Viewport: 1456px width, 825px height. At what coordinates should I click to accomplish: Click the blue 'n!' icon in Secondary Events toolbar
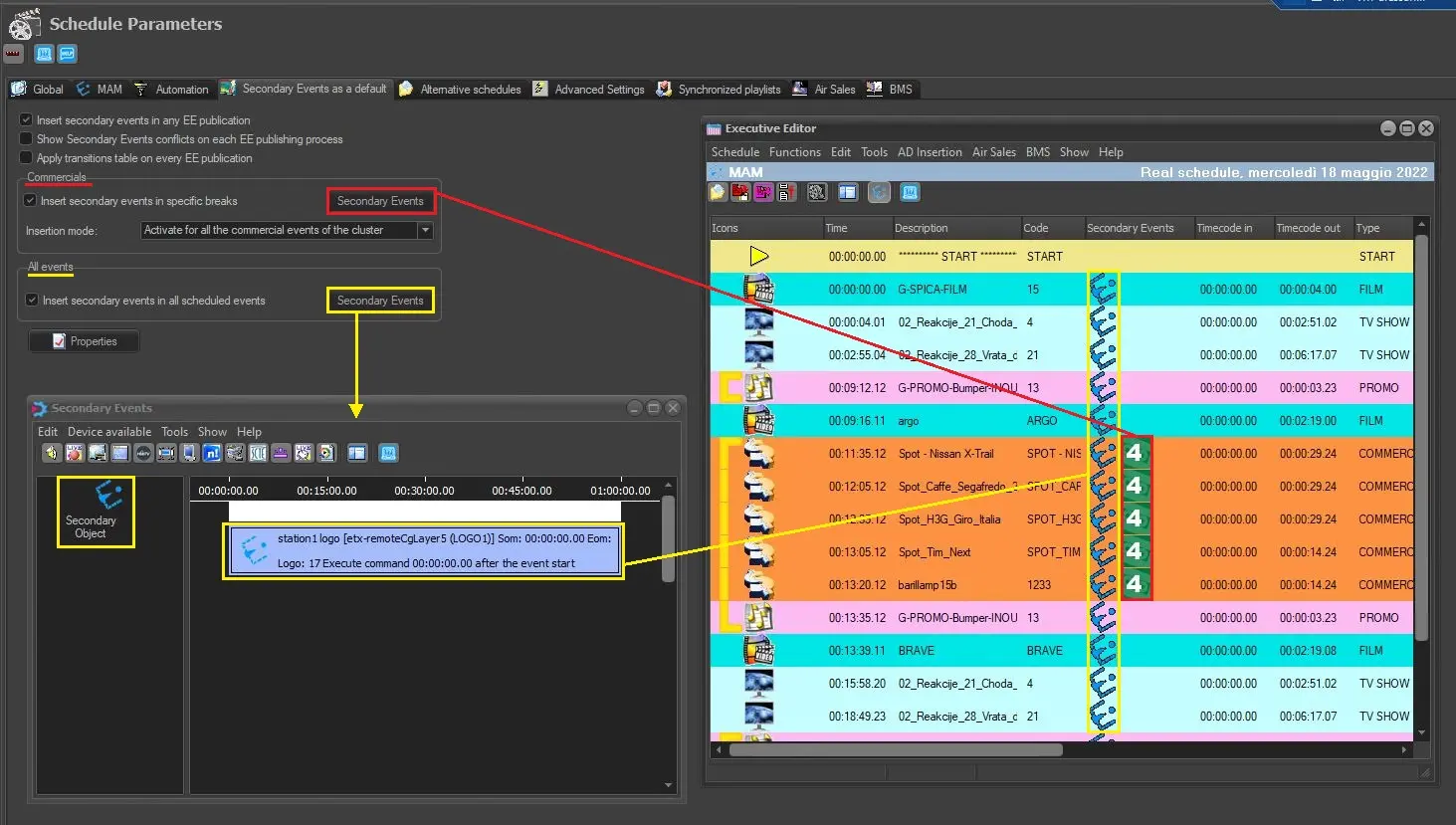tap(212, 453)
